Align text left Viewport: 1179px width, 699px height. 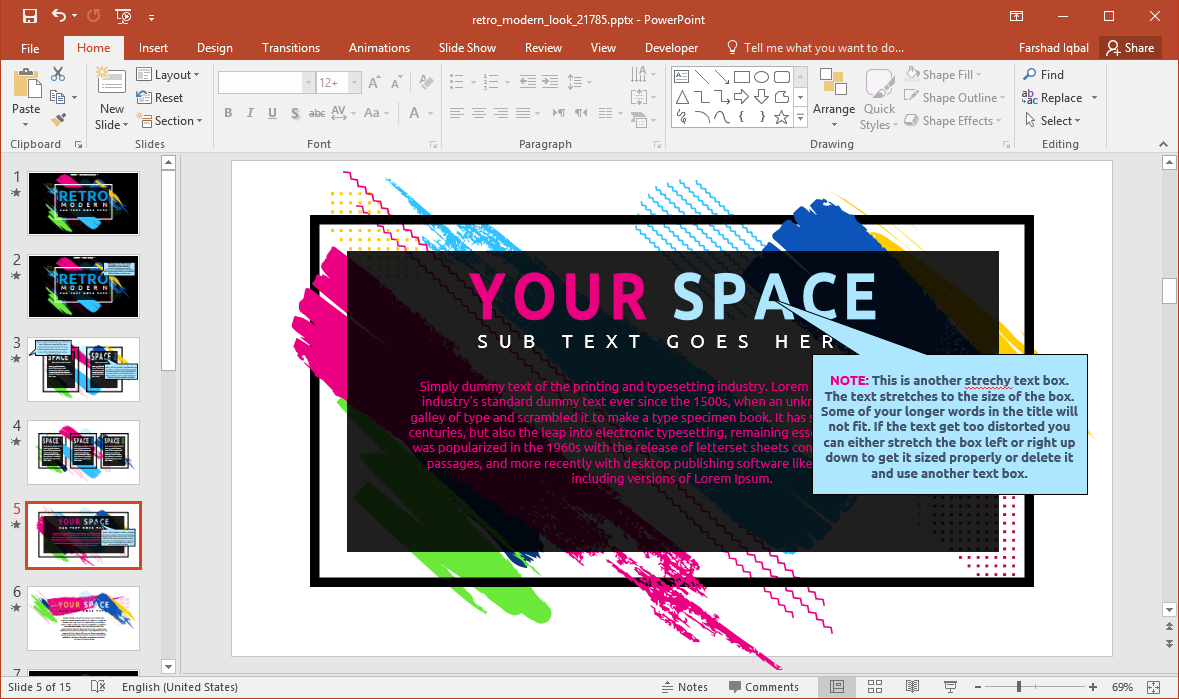point(456,113)
